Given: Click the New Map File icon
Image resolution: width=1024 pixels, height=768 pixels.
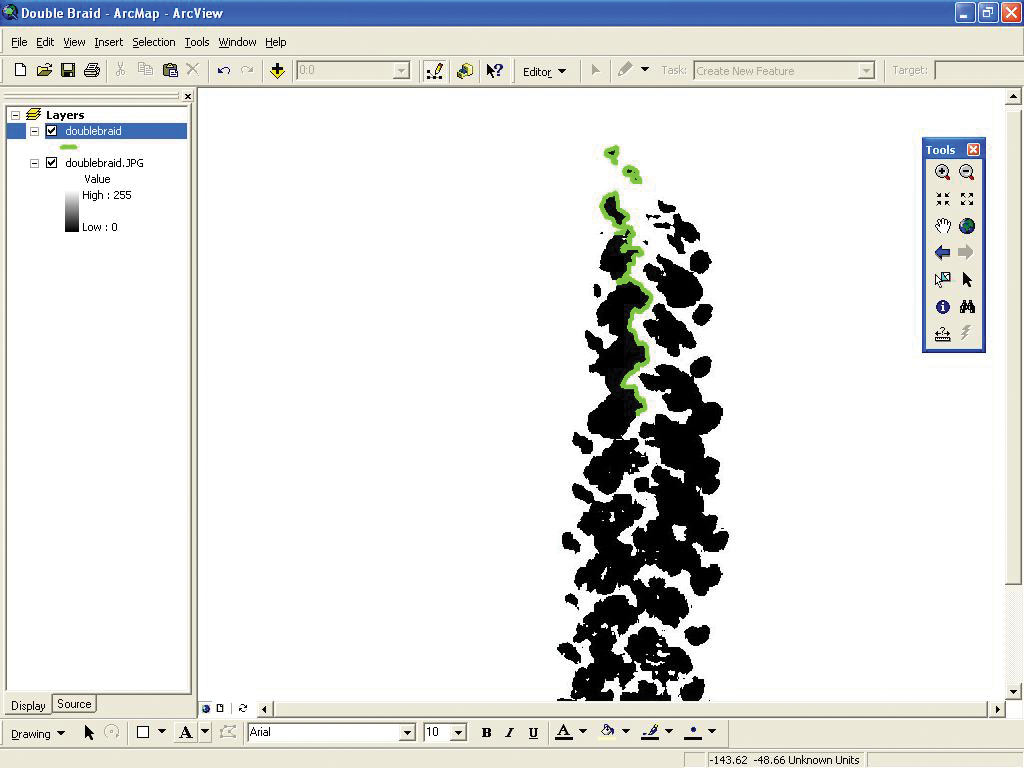Looking at the screenshot, I should click(20, 70).
